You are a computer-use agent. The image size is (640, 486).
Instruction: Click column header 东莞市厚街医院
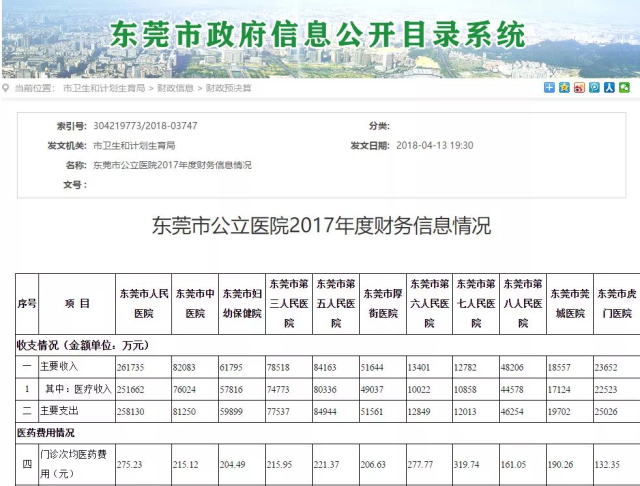point(383,304)
